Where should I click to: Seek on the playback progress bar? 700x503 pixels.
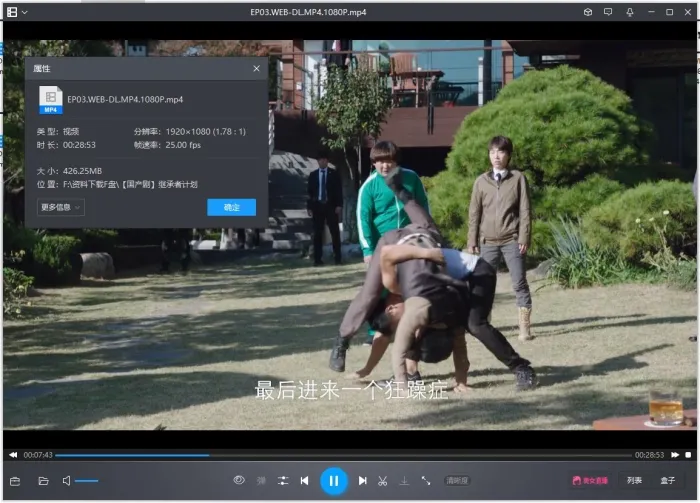coord(343,455)
